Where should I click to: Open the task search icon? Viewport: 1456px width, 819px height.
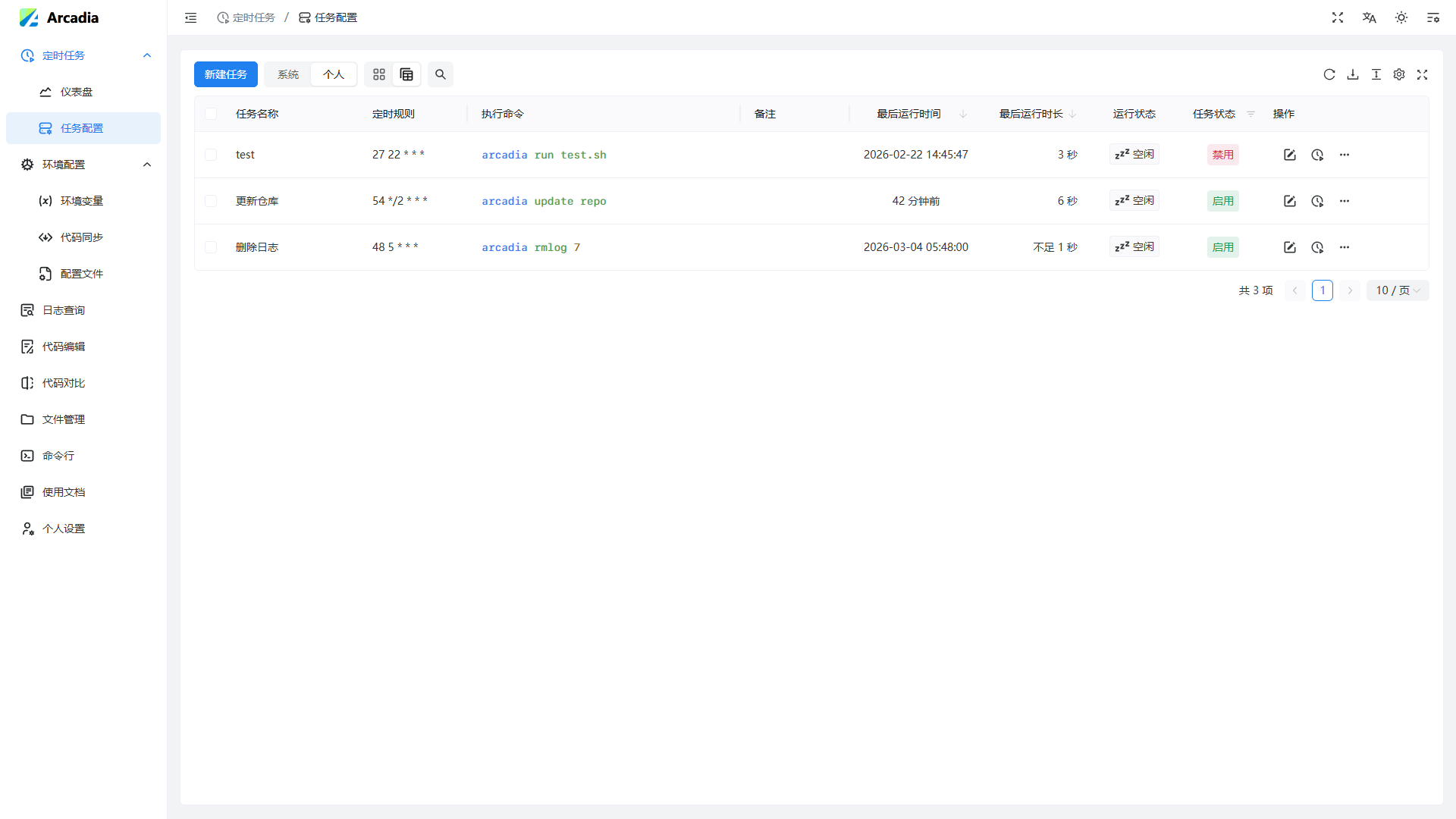pyautogui.click(x=441, y=74)
